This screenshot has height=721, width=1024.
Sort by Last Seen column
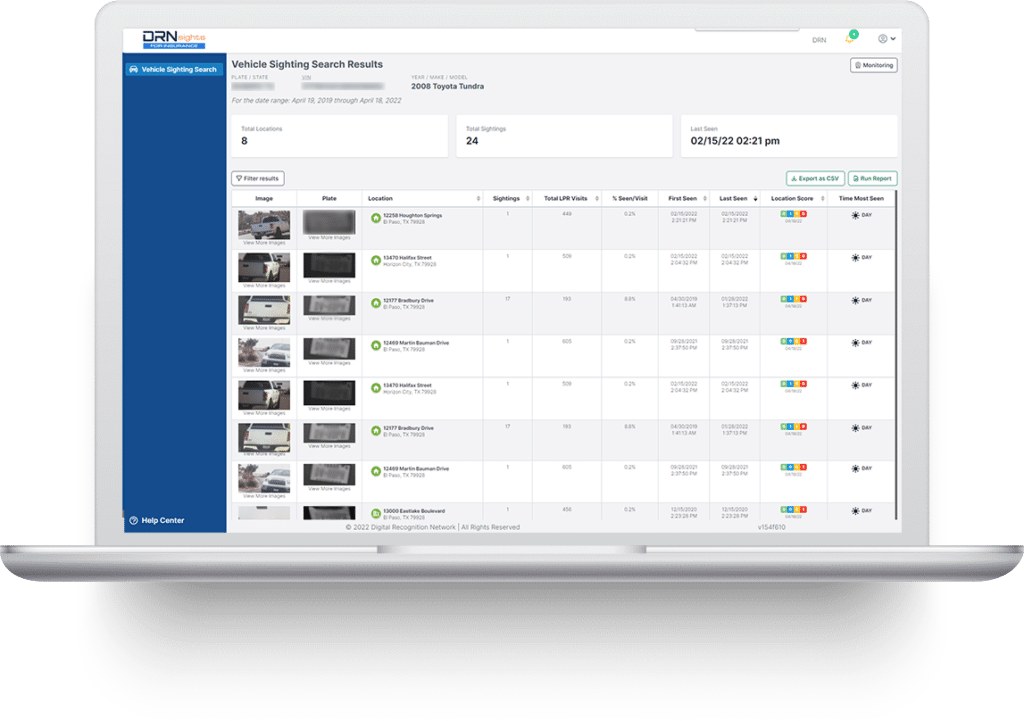click(x=737, y=198)
